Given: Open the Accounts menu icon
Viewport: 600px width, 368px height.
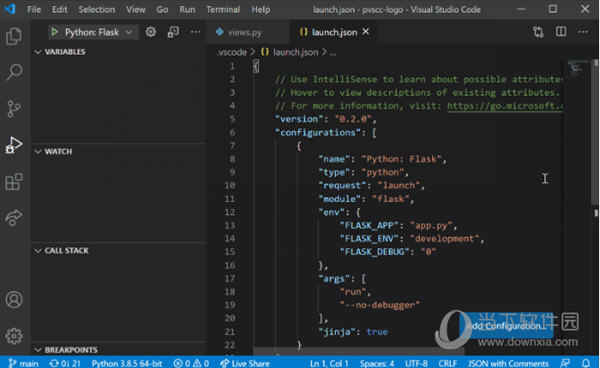Looking at the screenshot, I should click(14, 300).
